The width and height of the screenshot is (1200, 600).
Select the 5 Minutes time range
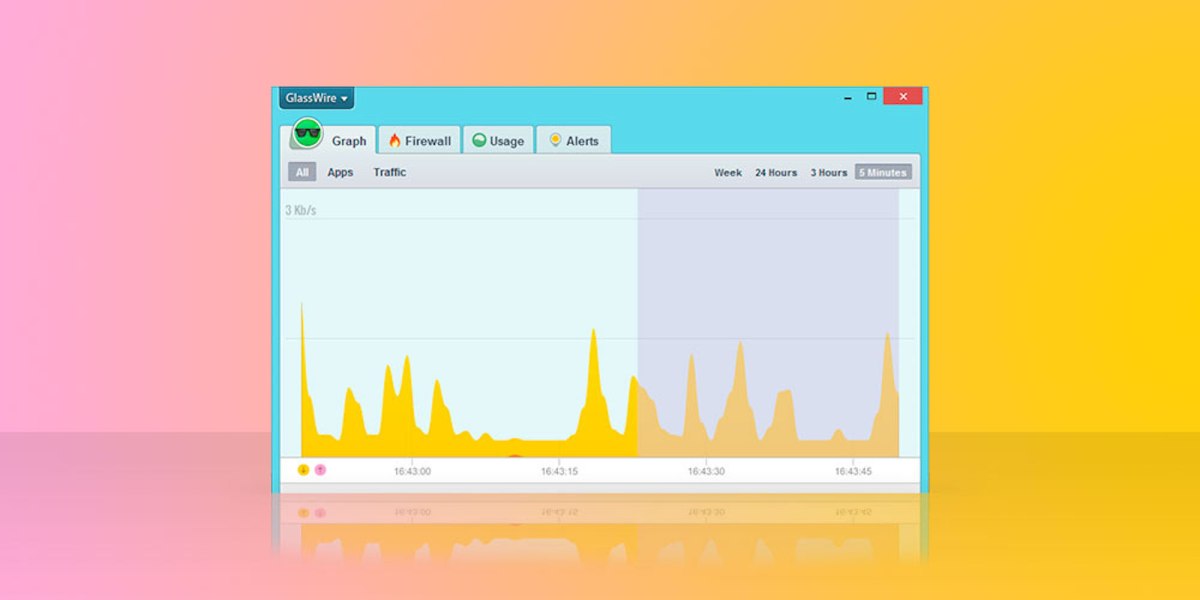point(883,173)
